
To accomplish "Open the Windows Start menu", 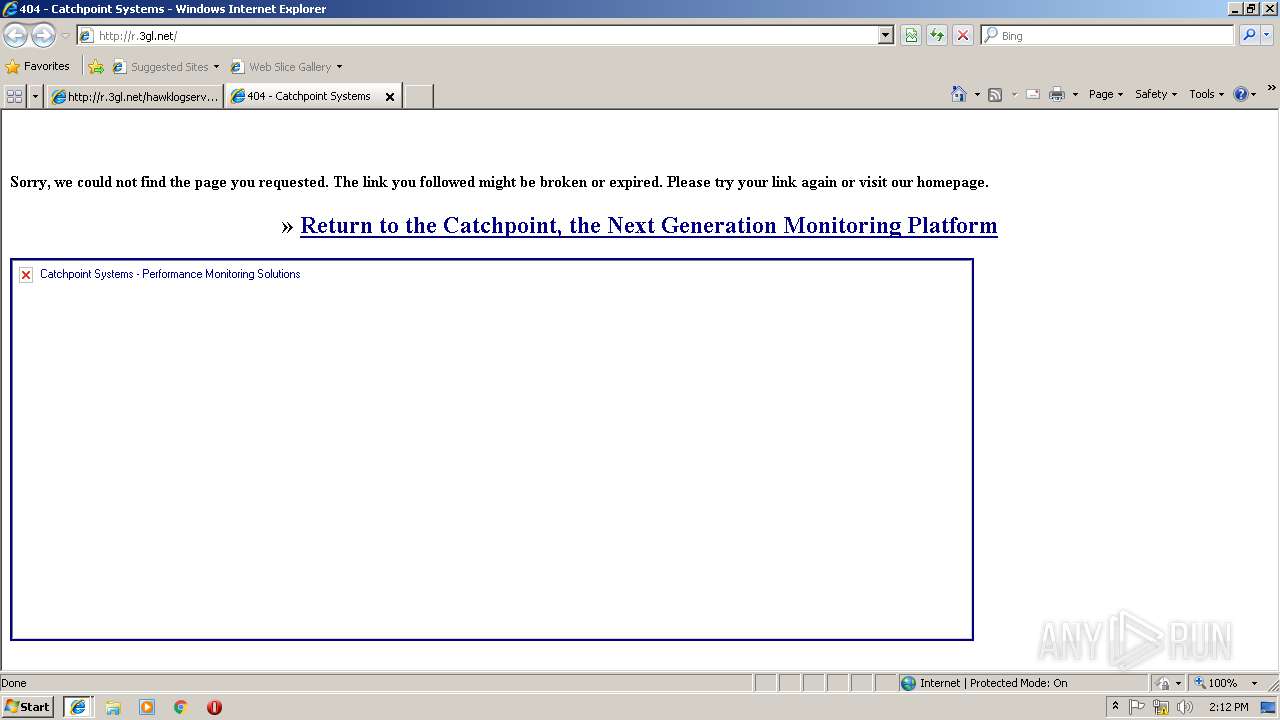I will 28,706.
